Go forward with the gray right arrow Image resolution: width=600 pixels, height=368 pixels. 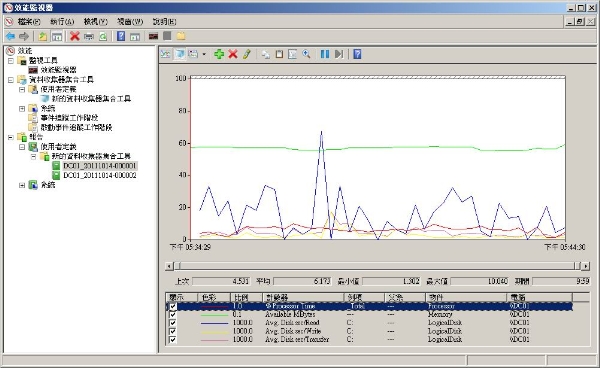24,36
